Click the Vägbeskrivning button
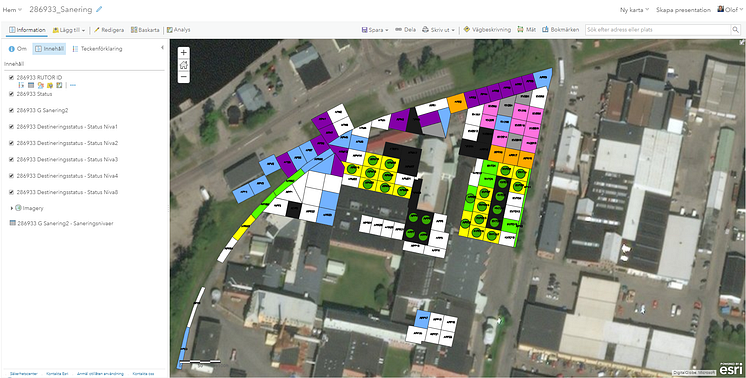The width and height of the screenshot is (746, 378). coord(487,29)
